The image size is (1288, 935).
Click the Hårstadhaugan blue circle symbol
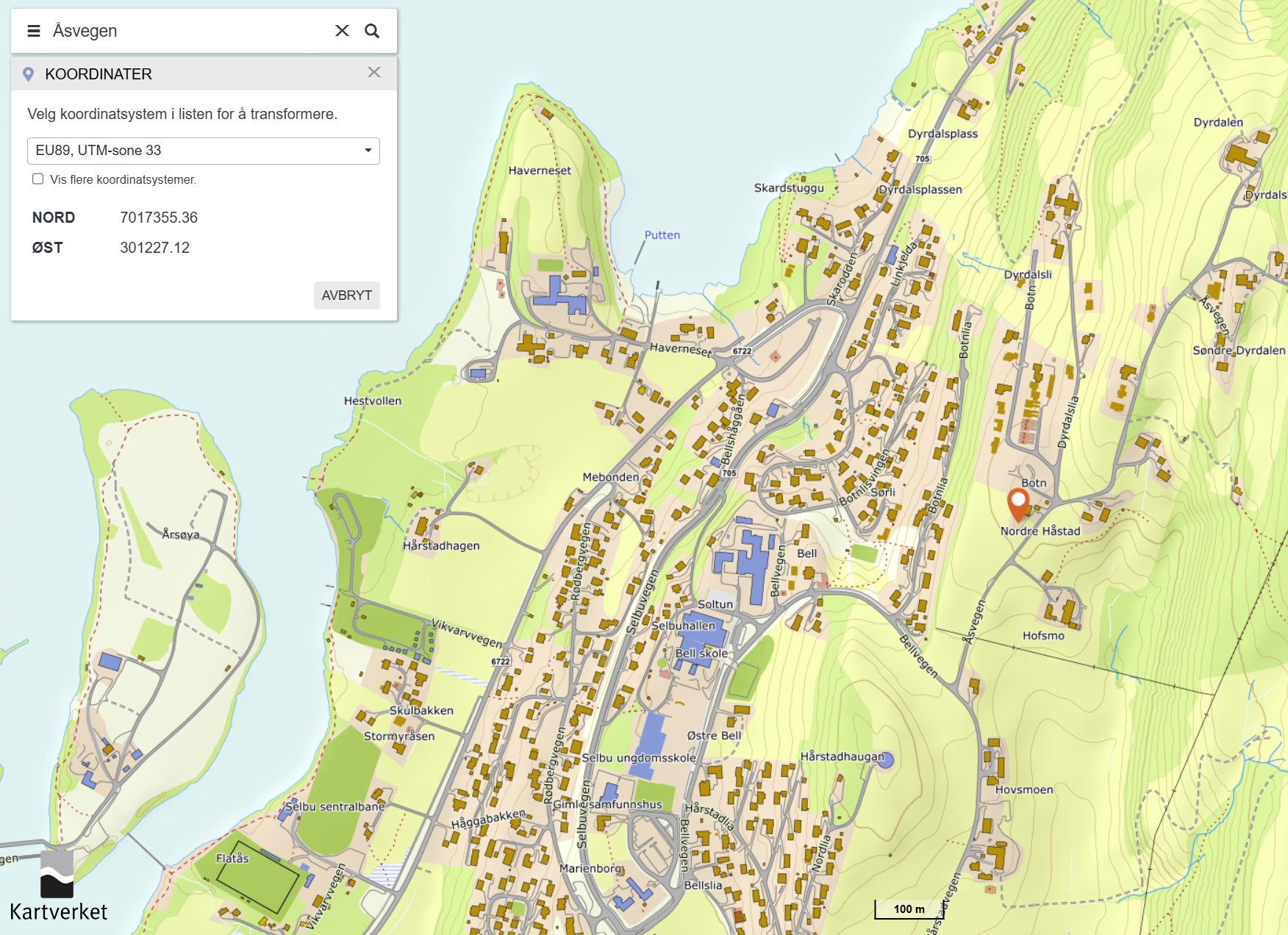(886, 760)
